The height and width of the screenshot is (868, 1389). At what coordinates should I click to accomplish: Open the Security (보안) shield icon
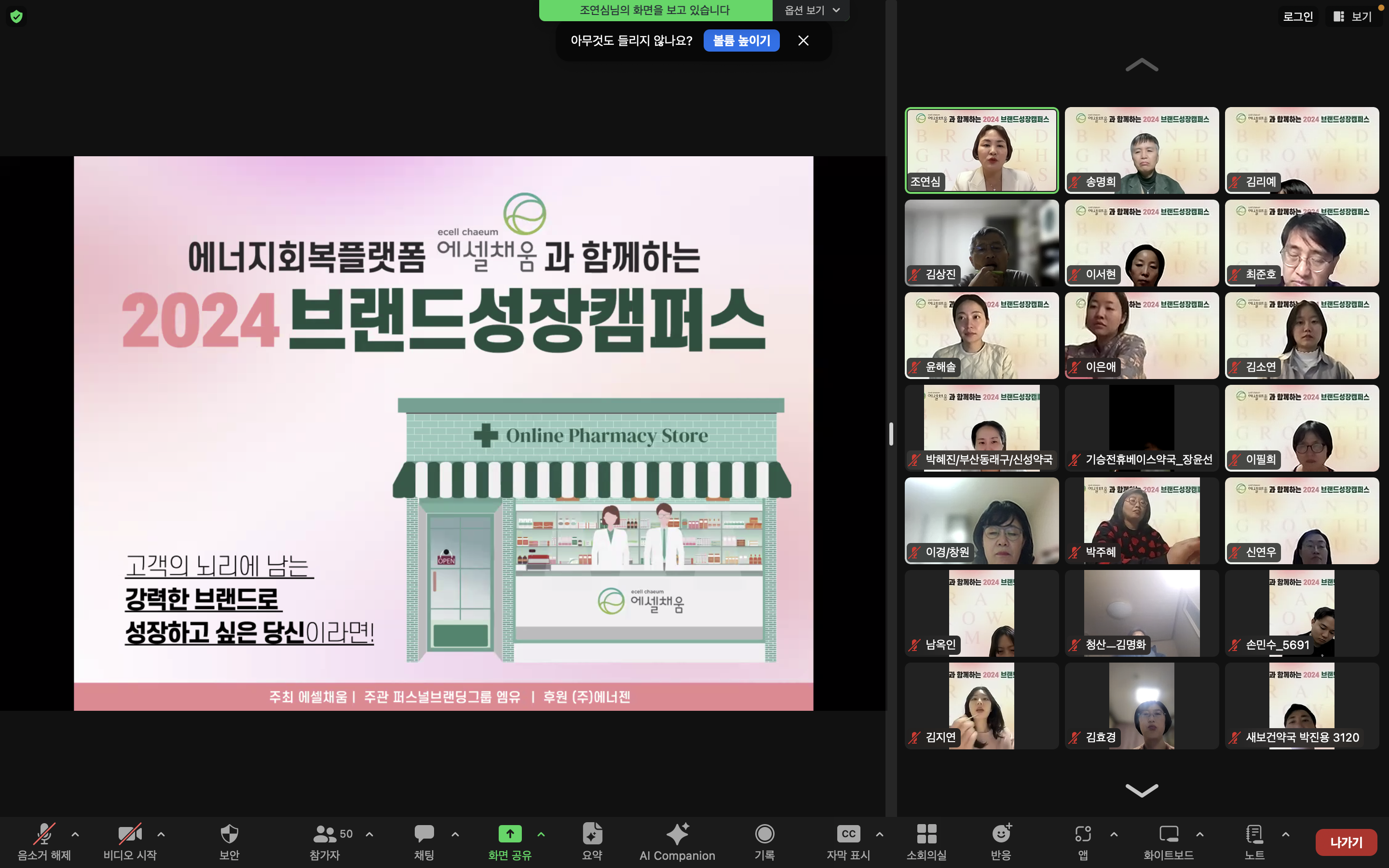229,834
